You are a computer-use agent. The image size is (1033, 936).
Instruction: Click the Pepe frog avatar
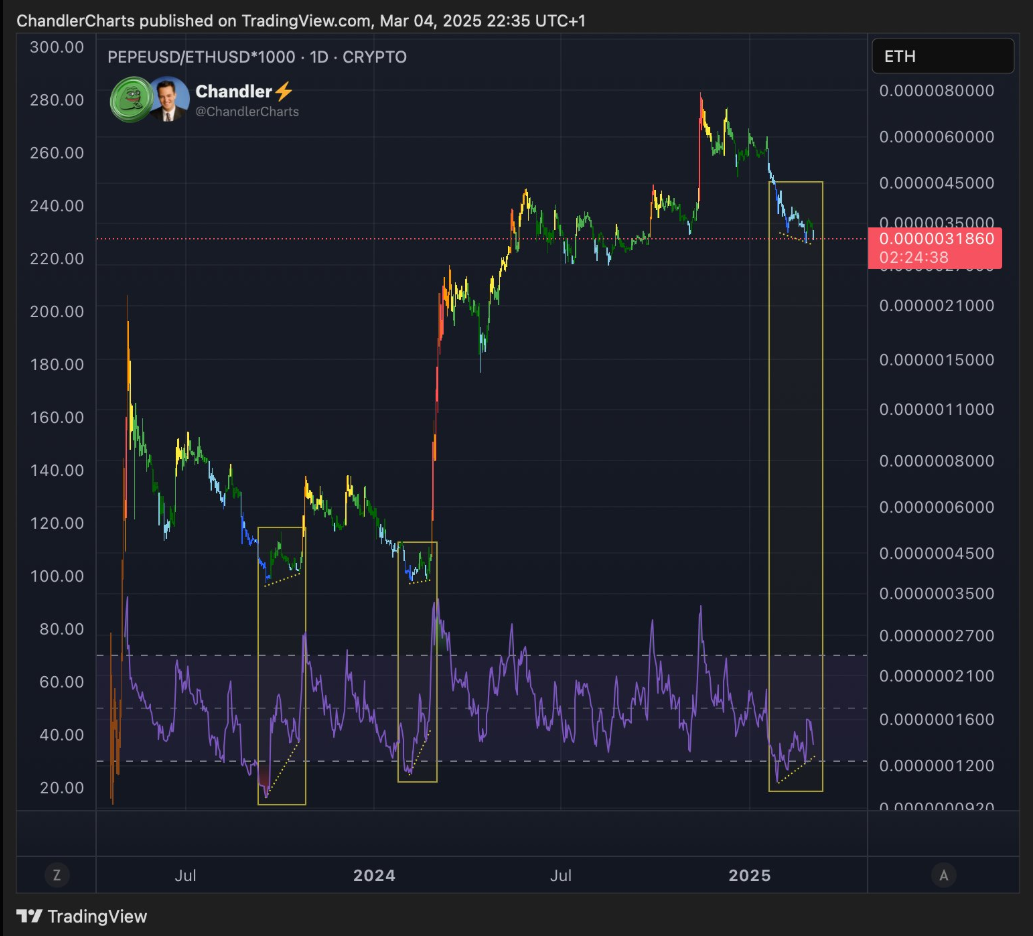click(x=127, y=99)
